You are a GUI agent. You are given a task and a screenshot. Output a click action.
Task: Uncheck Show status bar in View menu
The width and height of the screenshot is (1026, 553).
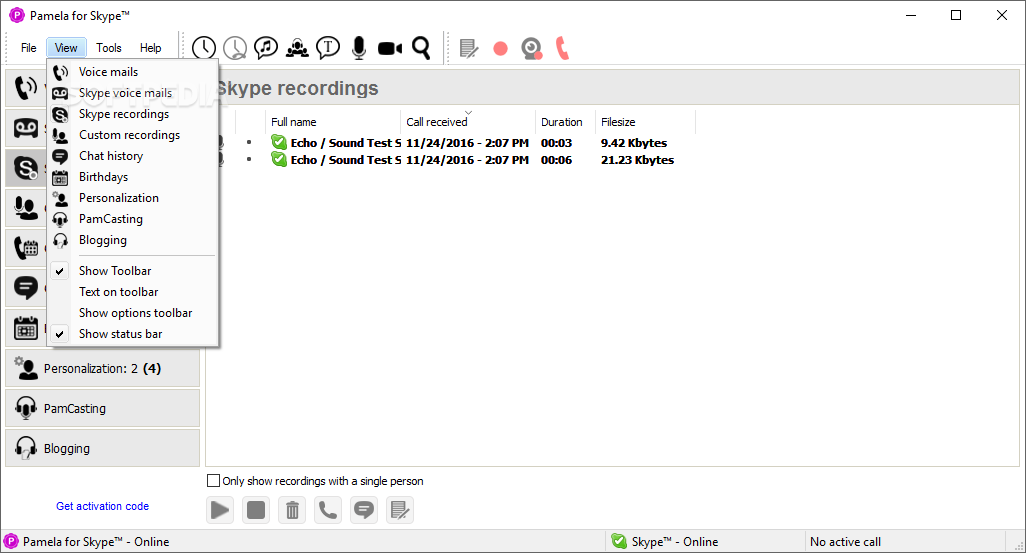[x=133, y=334]
